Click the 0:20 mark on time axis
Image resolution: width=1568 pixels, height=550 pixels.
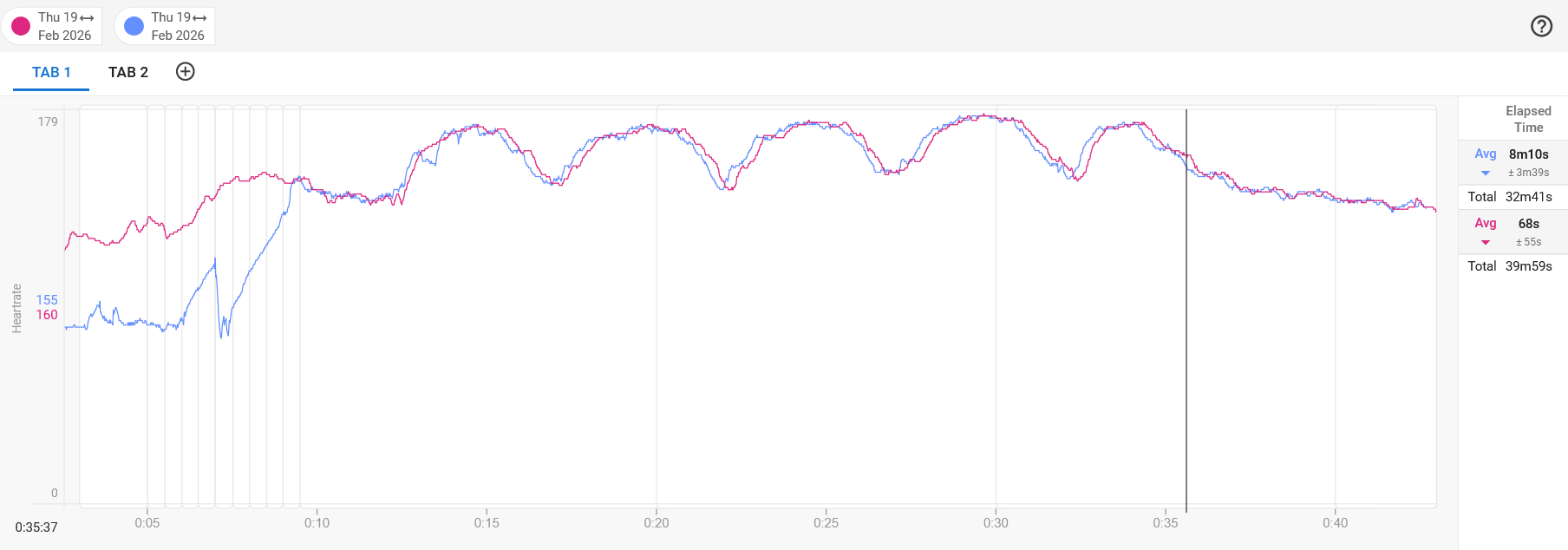click(x=657, y=522)
